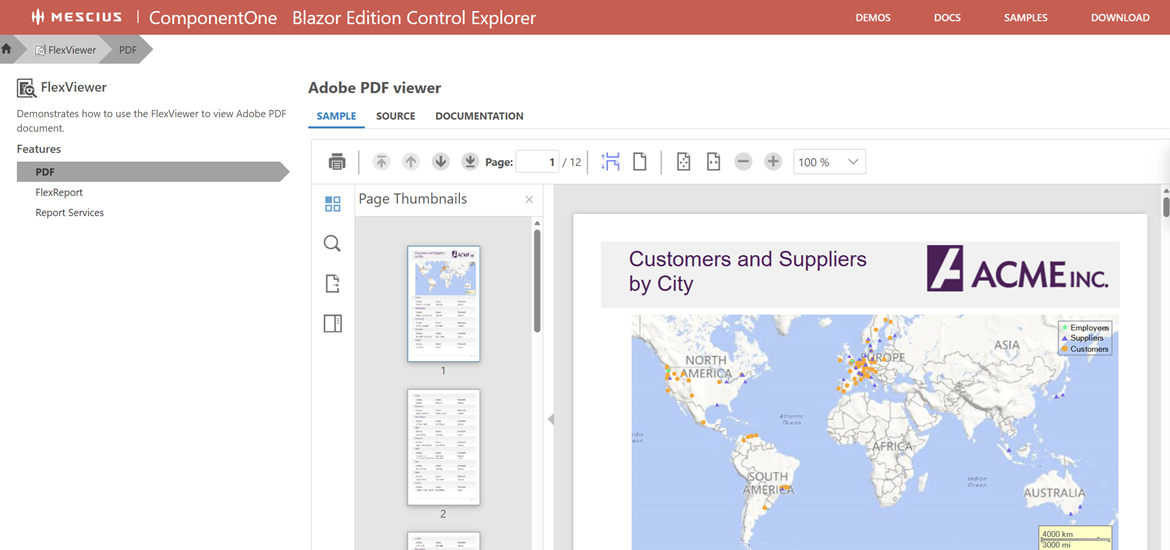This screenshot has height=550, width=1170.
Task: Click the Page Thumbnails panel title
Action: point(413,199)
